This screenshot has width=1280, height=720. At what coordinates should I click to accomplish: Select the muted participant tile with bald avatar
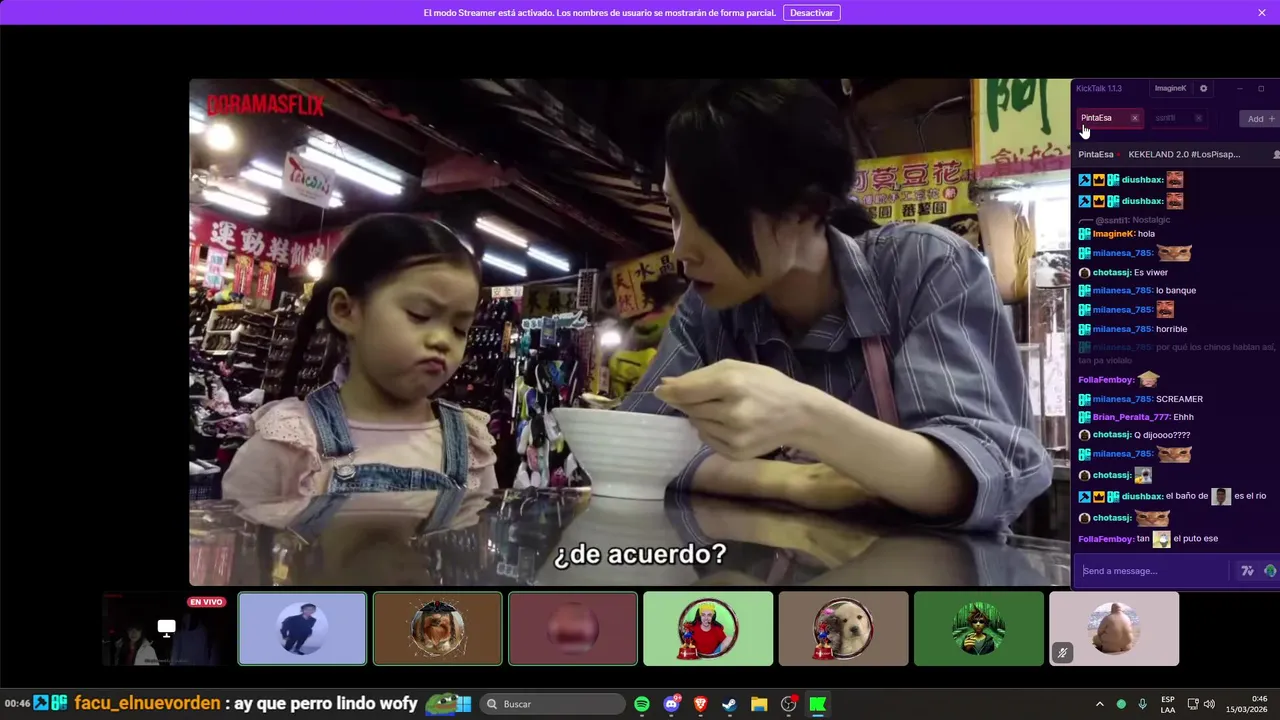pos(1114,629)
